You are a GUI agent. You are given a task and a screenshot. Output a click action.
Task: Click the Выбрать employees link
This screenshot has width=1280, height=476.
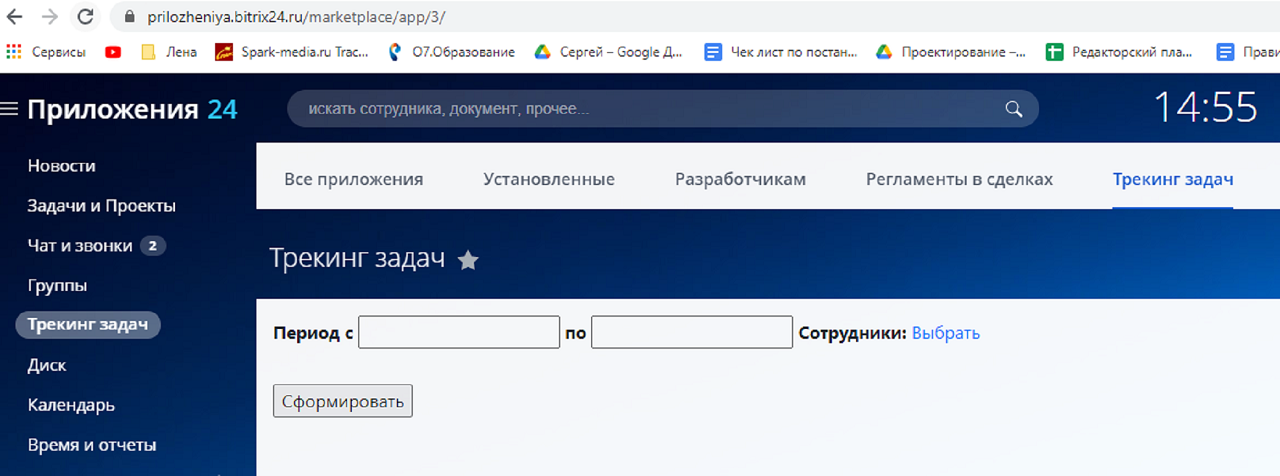pos(946,333)
